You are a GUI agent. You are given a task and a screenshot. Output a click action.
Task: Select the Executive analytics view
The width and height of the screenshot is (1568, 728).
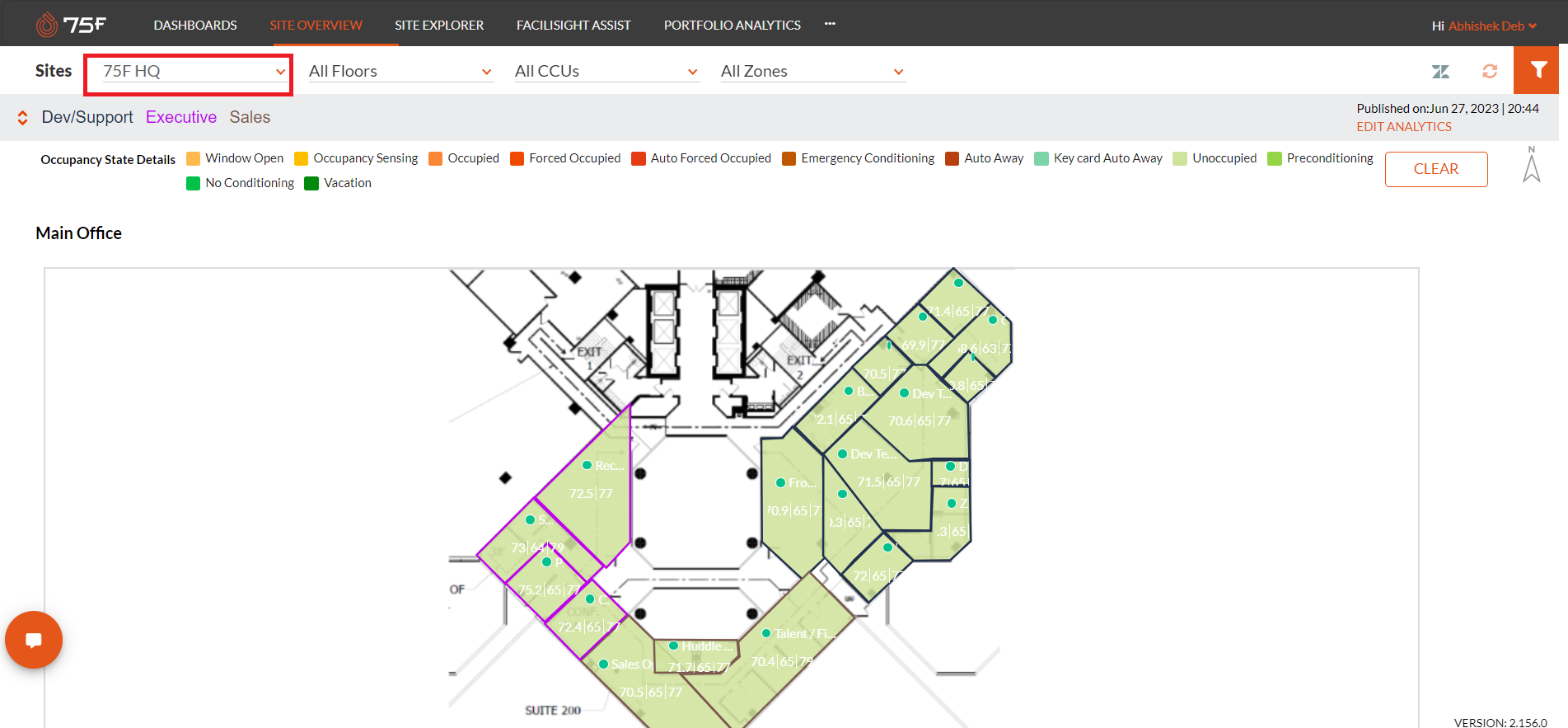181,117
